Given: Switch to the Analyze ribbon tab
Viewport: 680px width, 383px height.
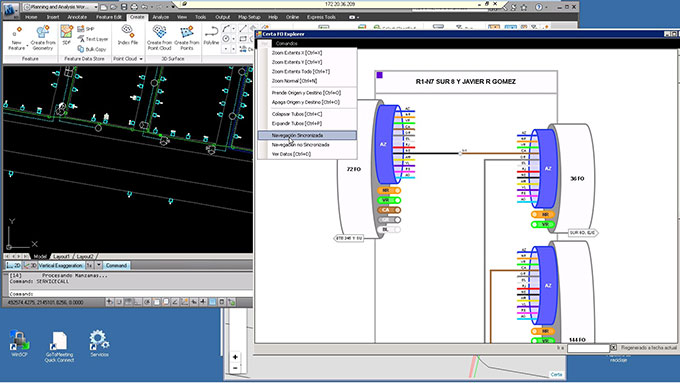Looking at the screenshot, I should [160, 17].
